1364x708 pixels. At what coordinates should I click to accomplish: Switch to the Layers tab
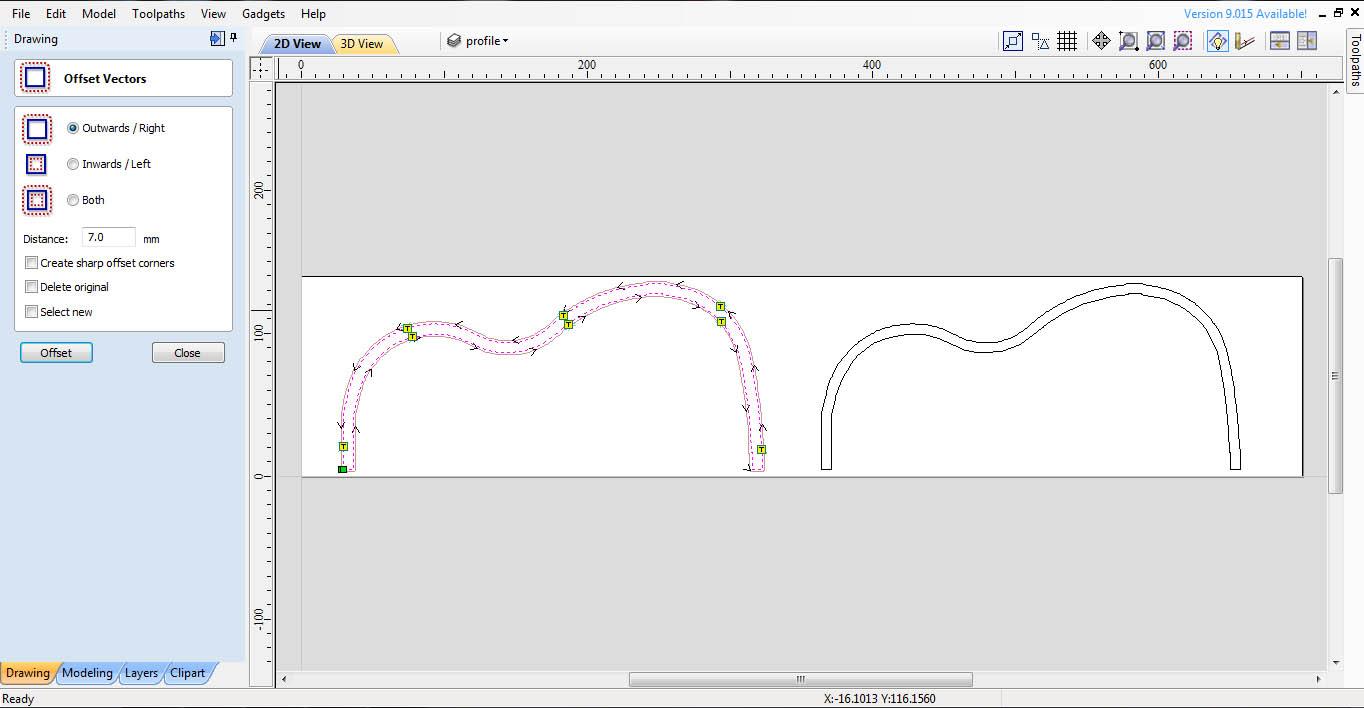pyautogui.click(x=141, y=673)
